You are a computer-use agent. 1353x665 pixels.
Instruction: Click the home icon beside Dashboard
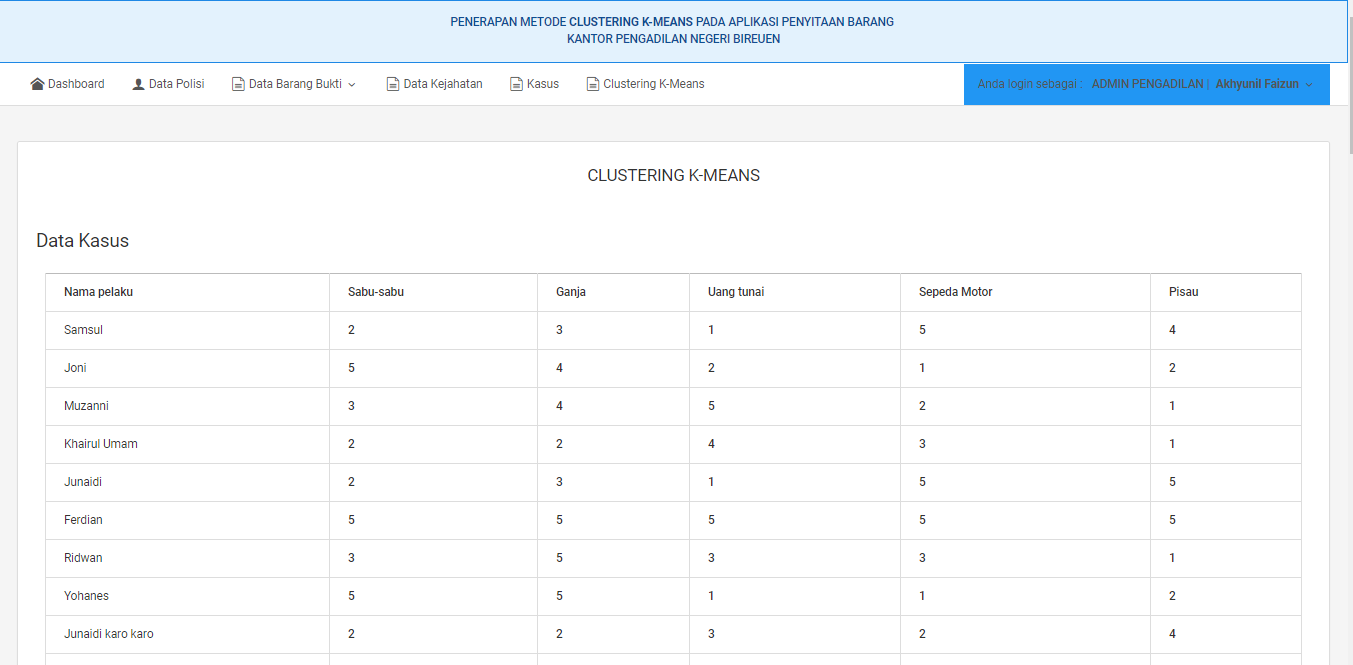tap(38, 84)
